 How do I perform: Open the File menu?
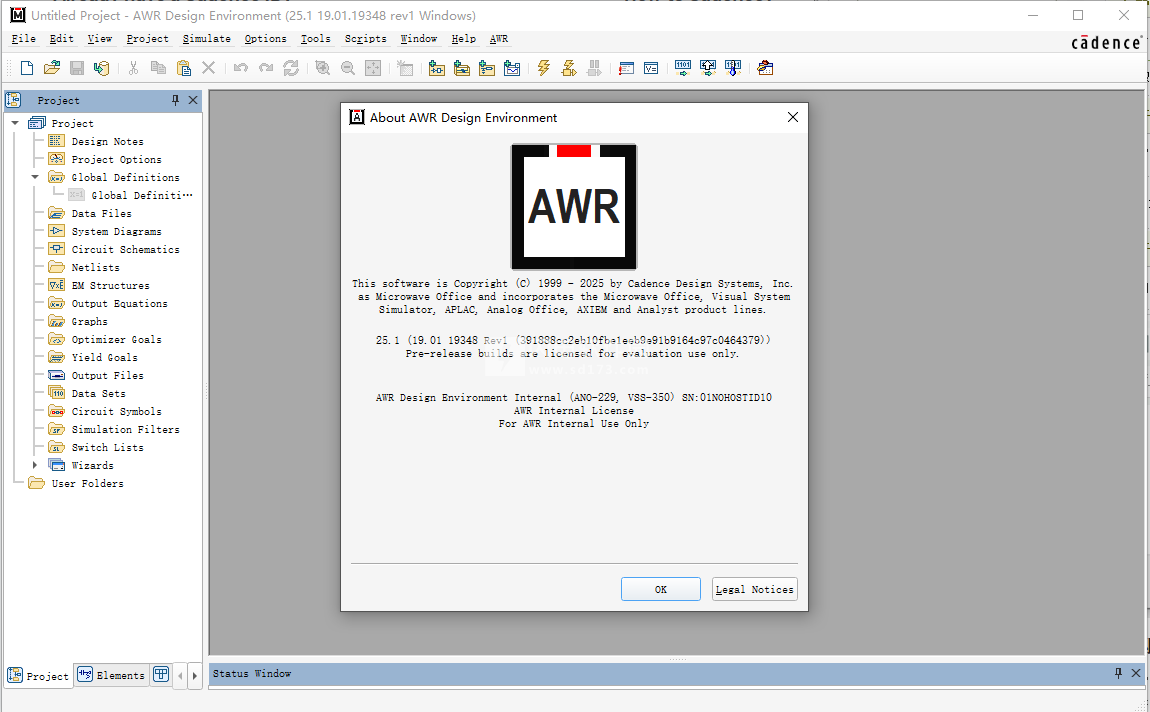point(23,38)
